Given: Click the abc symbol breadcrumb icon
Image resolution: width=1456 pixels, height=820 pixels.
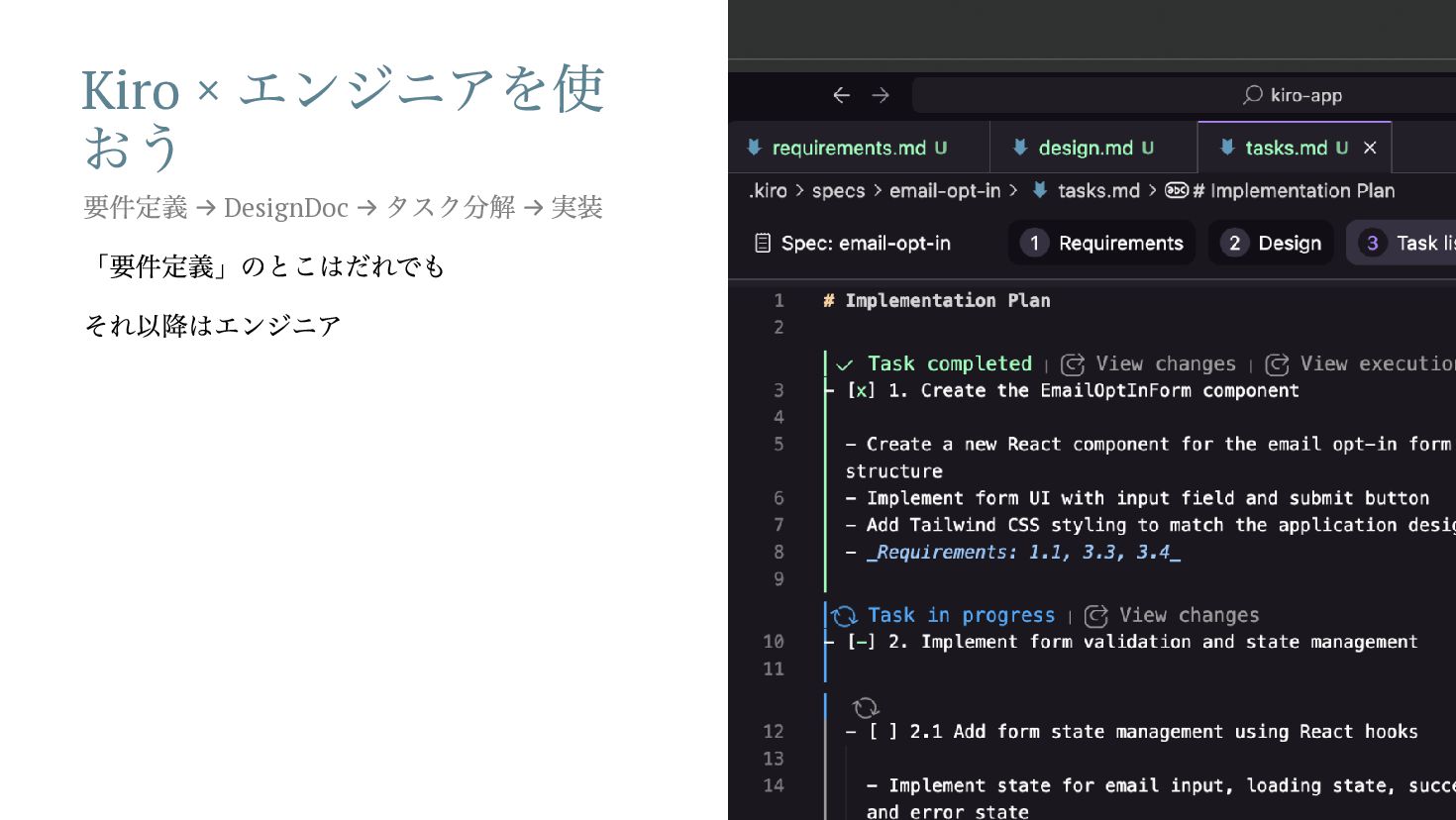Looking at the screenshot, I should [x=1177, y=190].
